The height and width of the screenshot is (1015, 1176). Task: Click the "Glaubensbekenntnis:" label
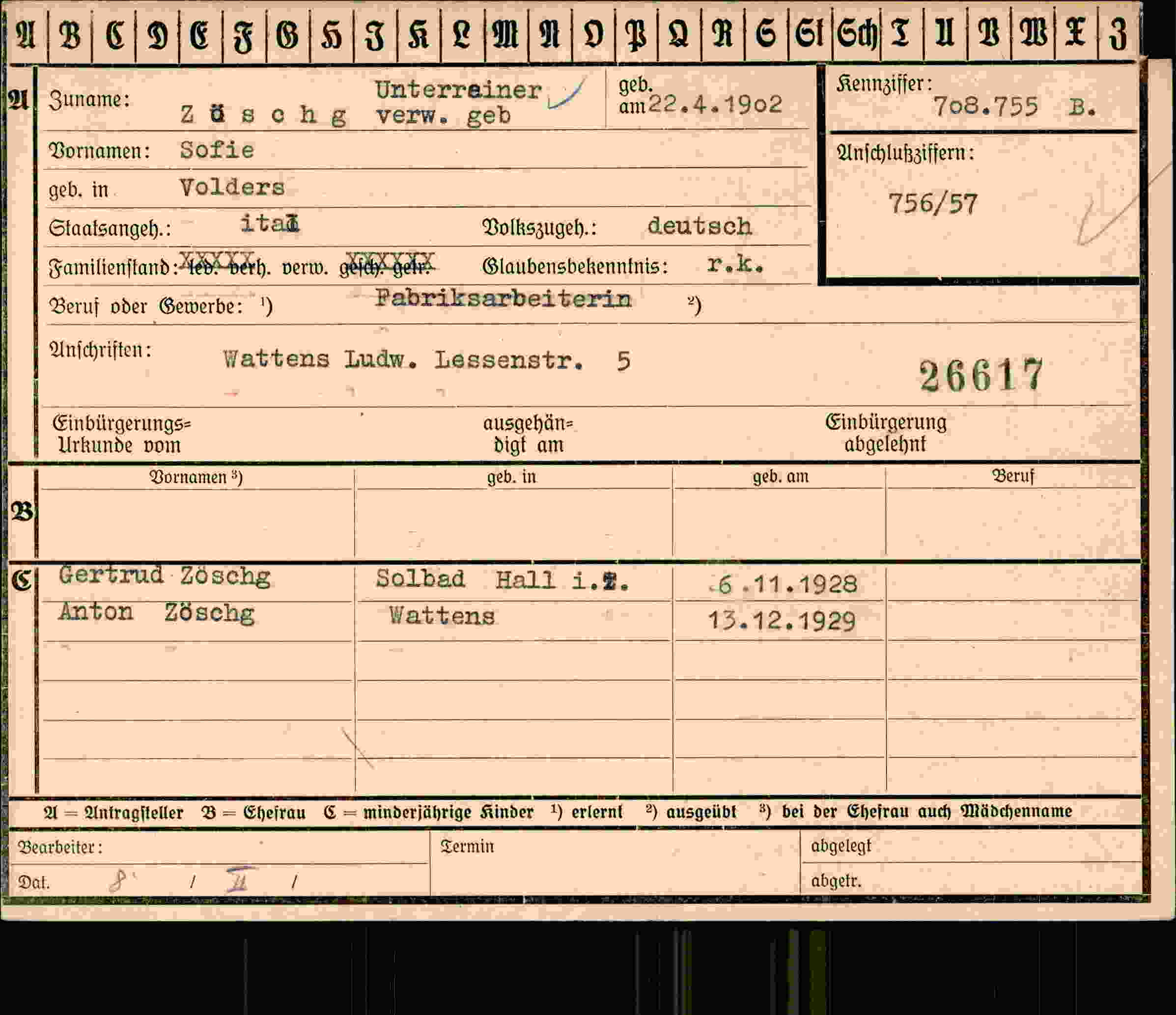click(x=575, y=265)
